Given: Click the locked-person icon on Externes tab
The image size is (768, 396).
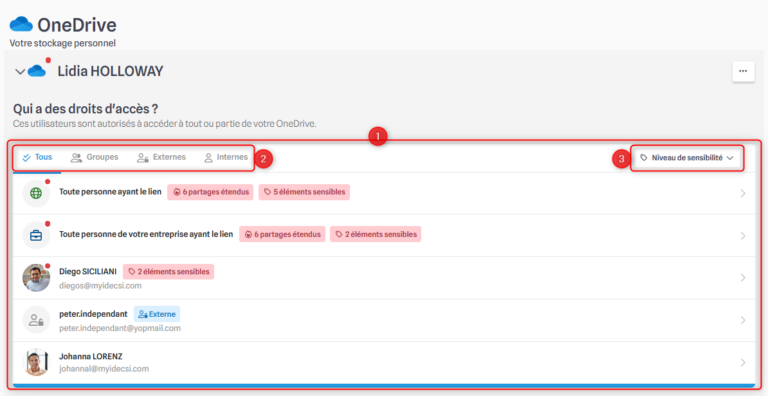Looking at the screenshot, I should [x=143, y=158].
